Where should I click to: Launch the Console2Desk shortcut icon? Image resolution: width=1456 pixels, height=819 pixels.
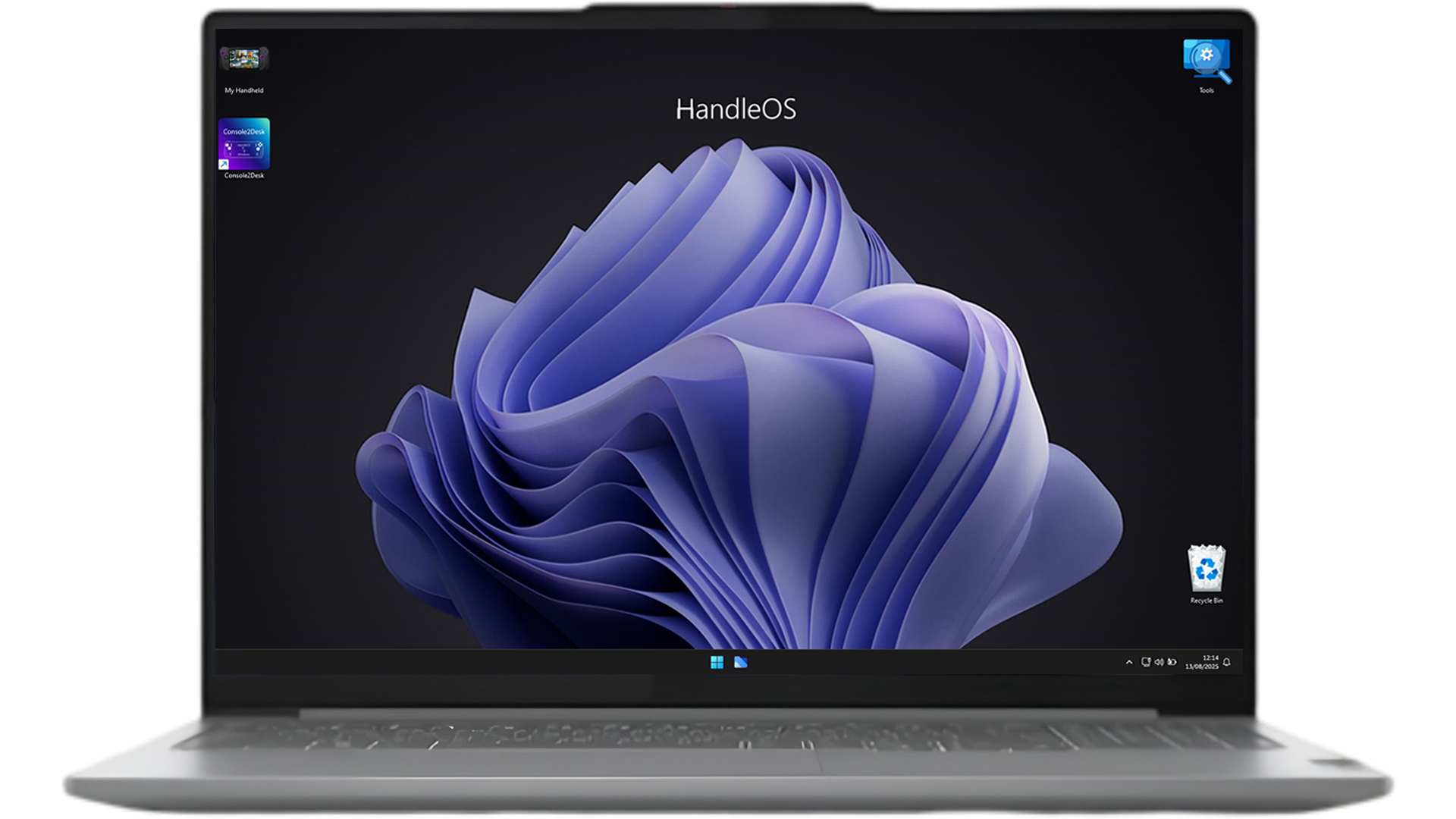244,143
